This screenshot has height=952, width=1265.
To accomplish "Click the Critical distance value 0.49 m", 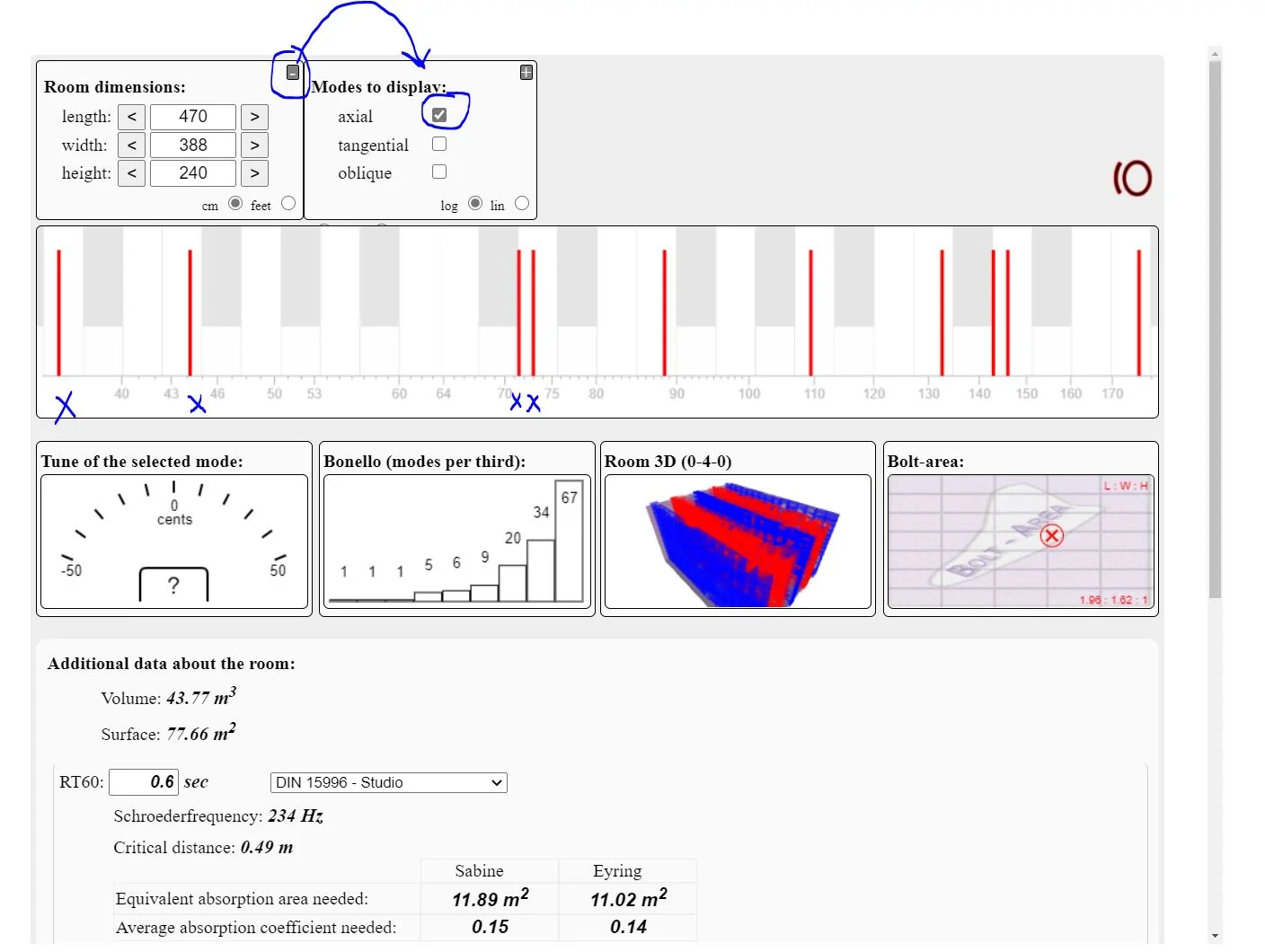I will pos(267,848).
